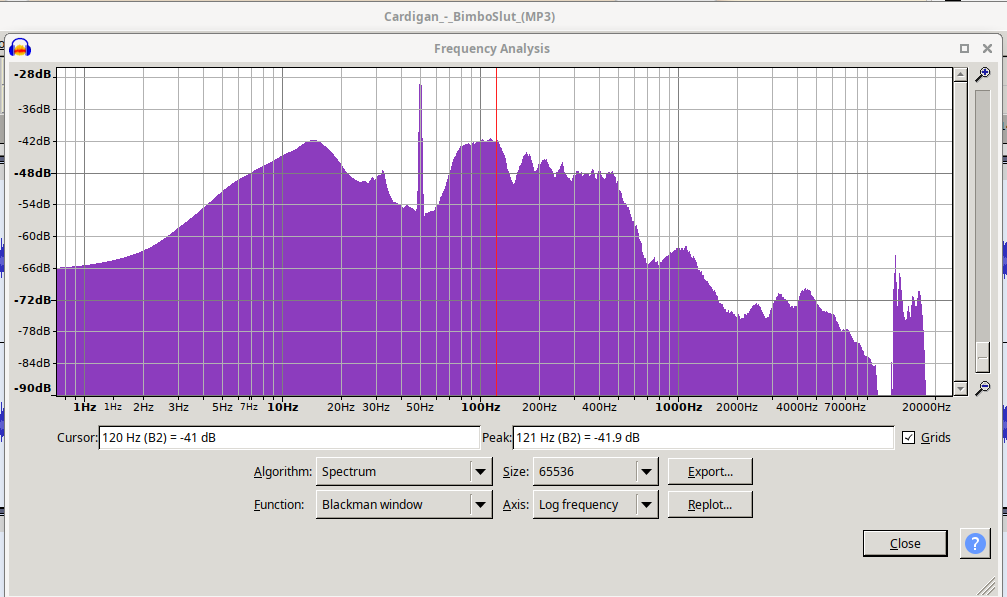Viewport: 1007px width, 597px height.
Task: Click the tall narrow spike at 50 Hz in plot
Action: tap(420, 150)
